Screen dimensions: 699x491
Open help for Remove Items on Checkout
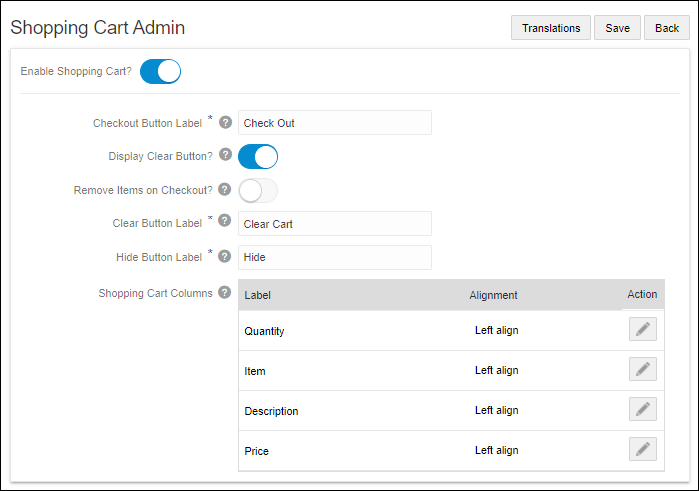(x=225, y=190)
